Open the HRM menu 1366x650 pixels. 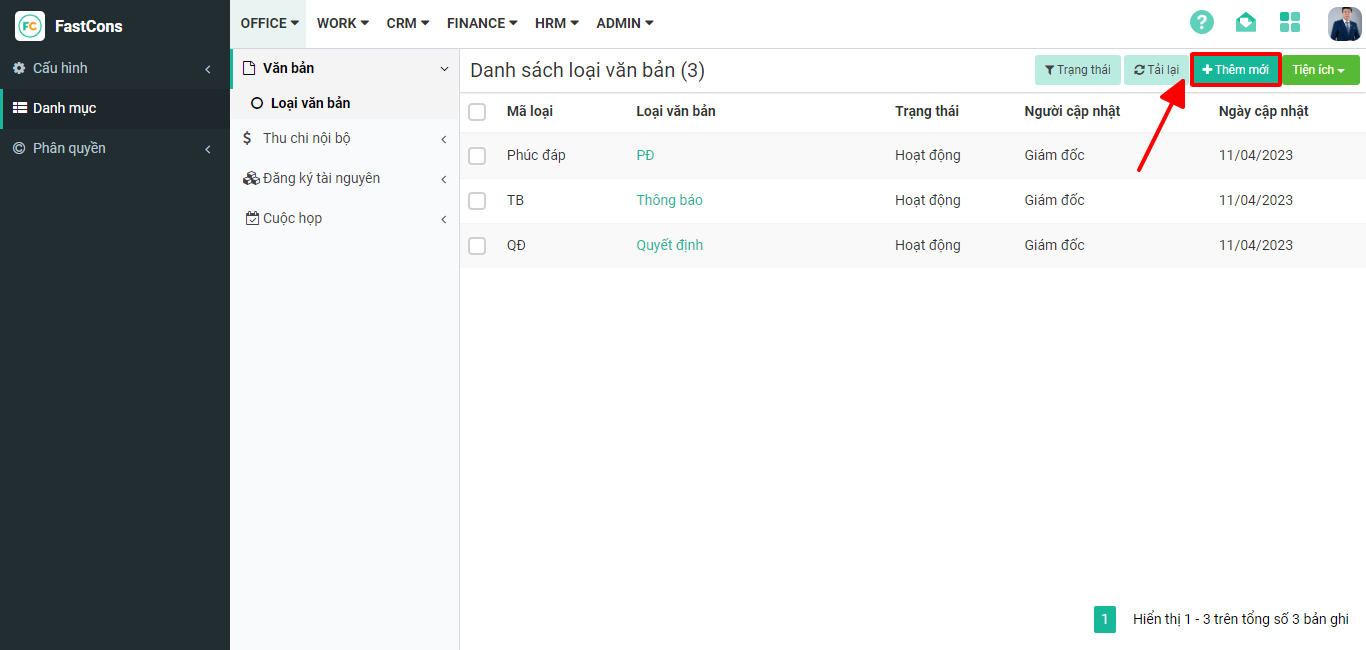556,23
